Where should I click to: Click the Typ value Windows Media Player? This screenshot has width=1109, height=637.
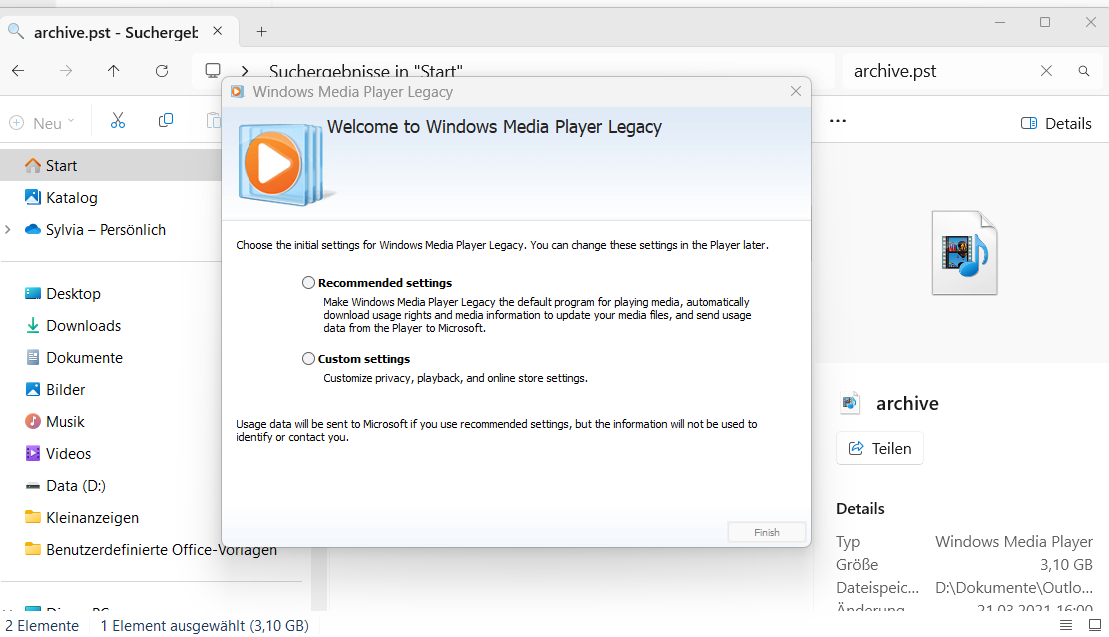click(x=1014, y=542)
